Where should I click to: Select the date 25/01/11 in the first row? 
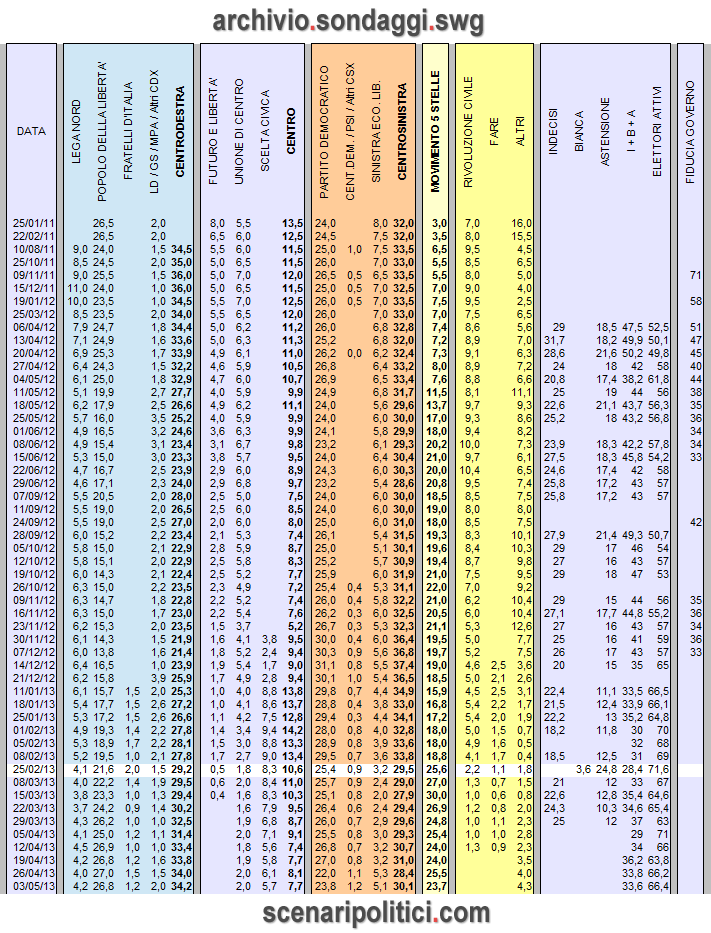(x=33, y=223)
